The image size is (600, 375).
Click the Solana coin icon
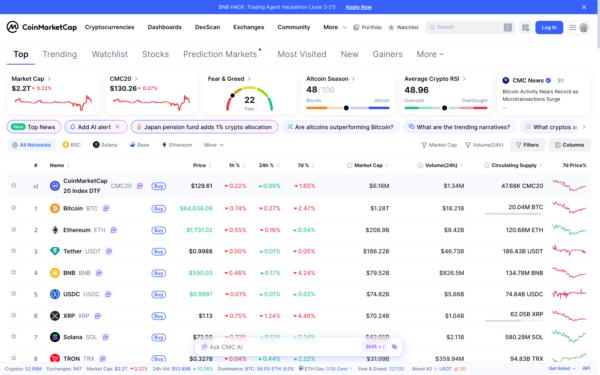coord(55,337)
